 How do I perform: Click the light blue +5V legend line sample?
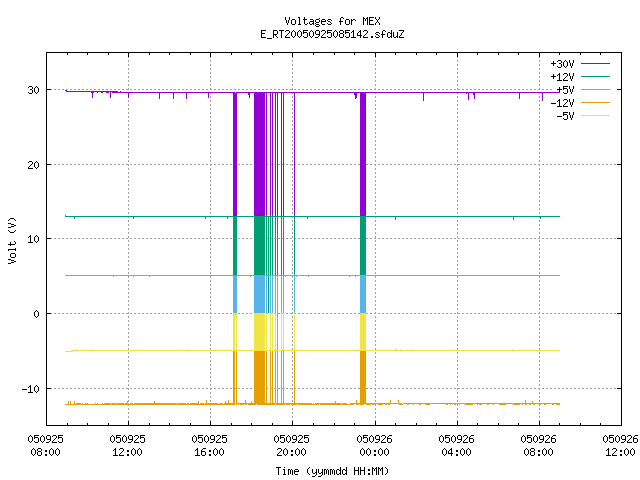tap(595, 89)
